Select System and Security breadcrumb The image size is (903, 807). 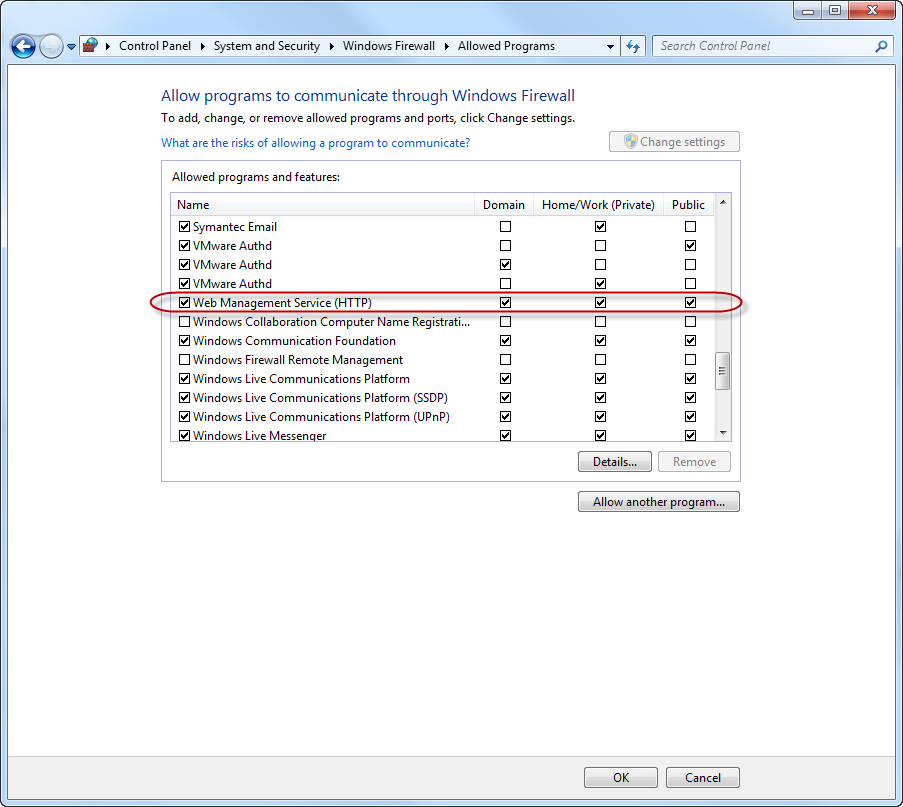pos(266,46)
